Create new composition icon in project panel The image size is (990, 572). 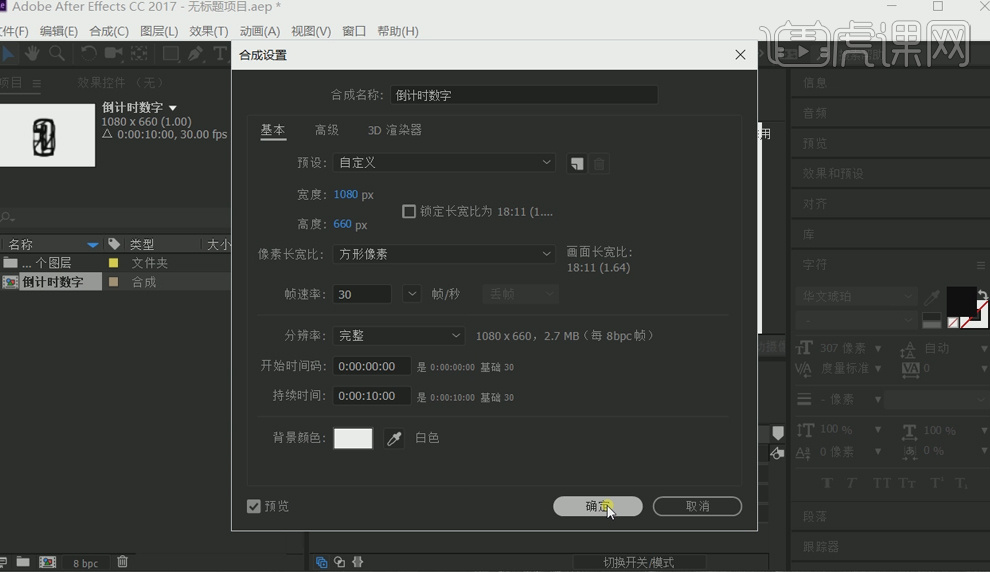(x=47, y=561)
